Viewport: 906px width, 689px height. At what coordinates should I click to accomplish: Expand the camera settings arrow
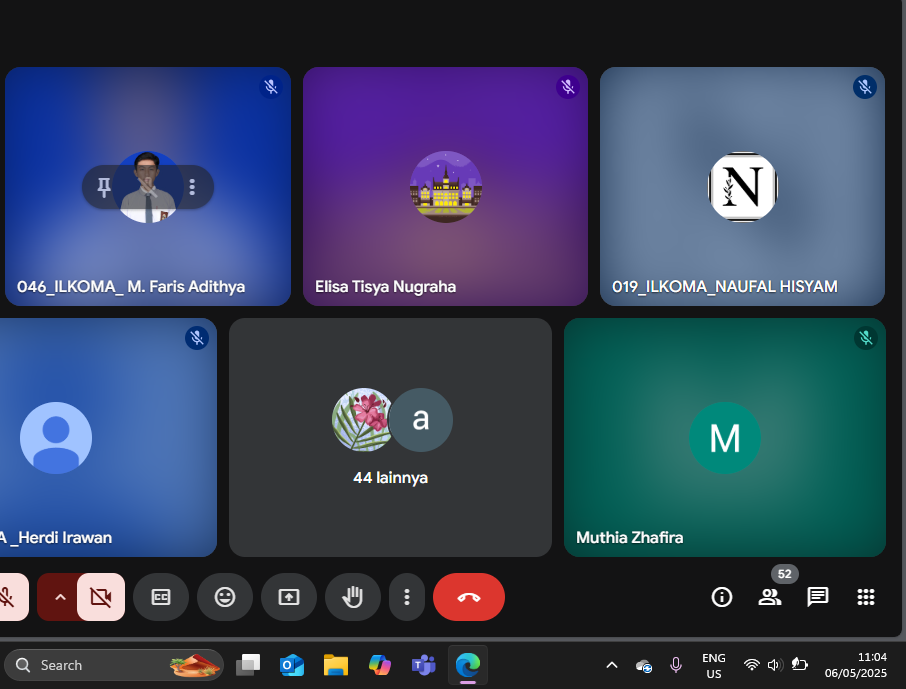pos(59,597)
